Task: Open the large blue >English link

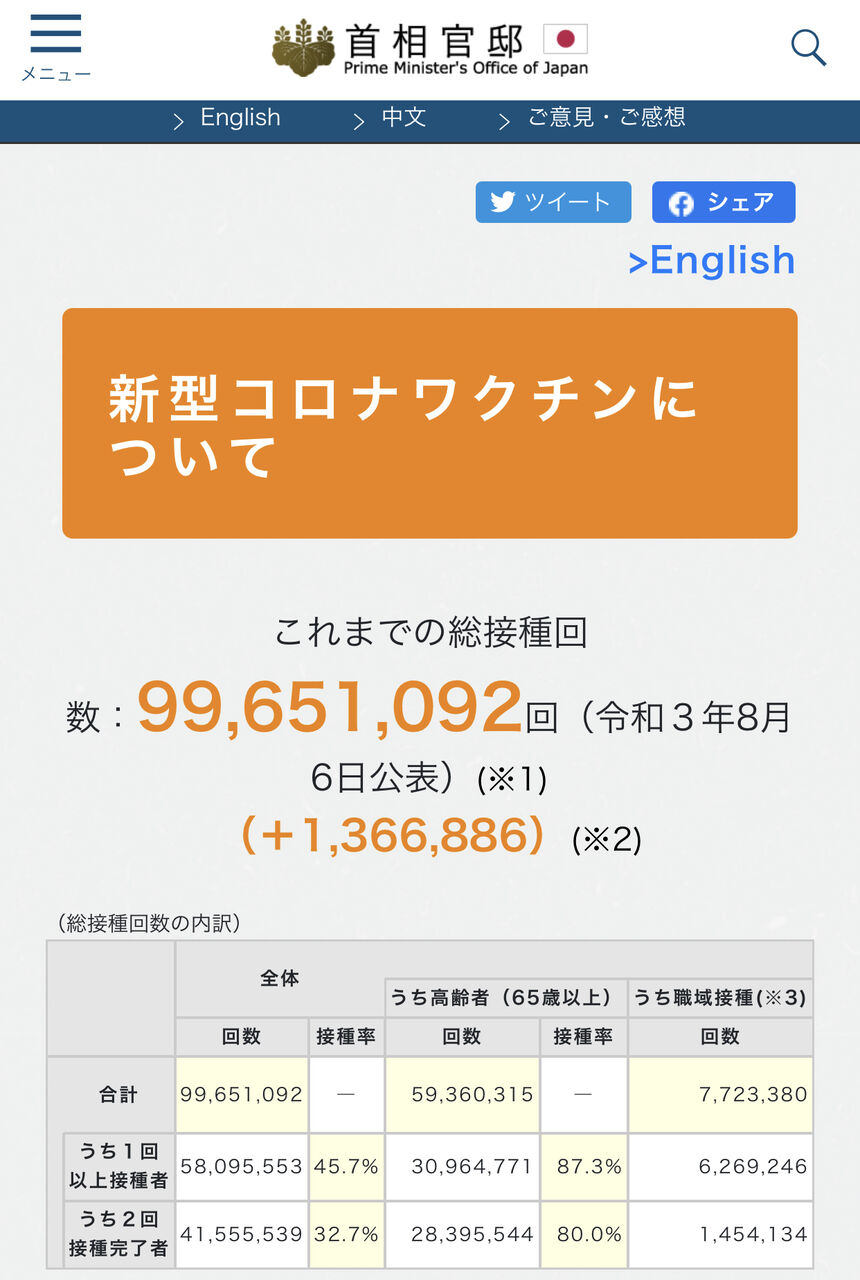Action: [712, 260]
